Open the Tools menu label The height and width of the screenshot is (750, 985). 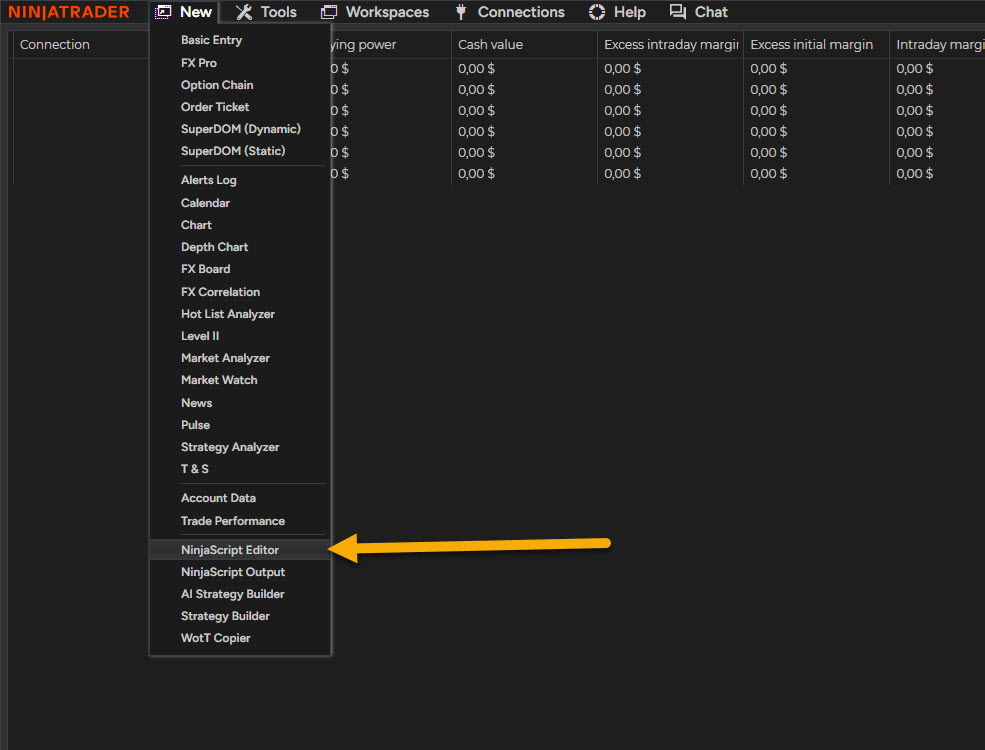tap(278, 12)
